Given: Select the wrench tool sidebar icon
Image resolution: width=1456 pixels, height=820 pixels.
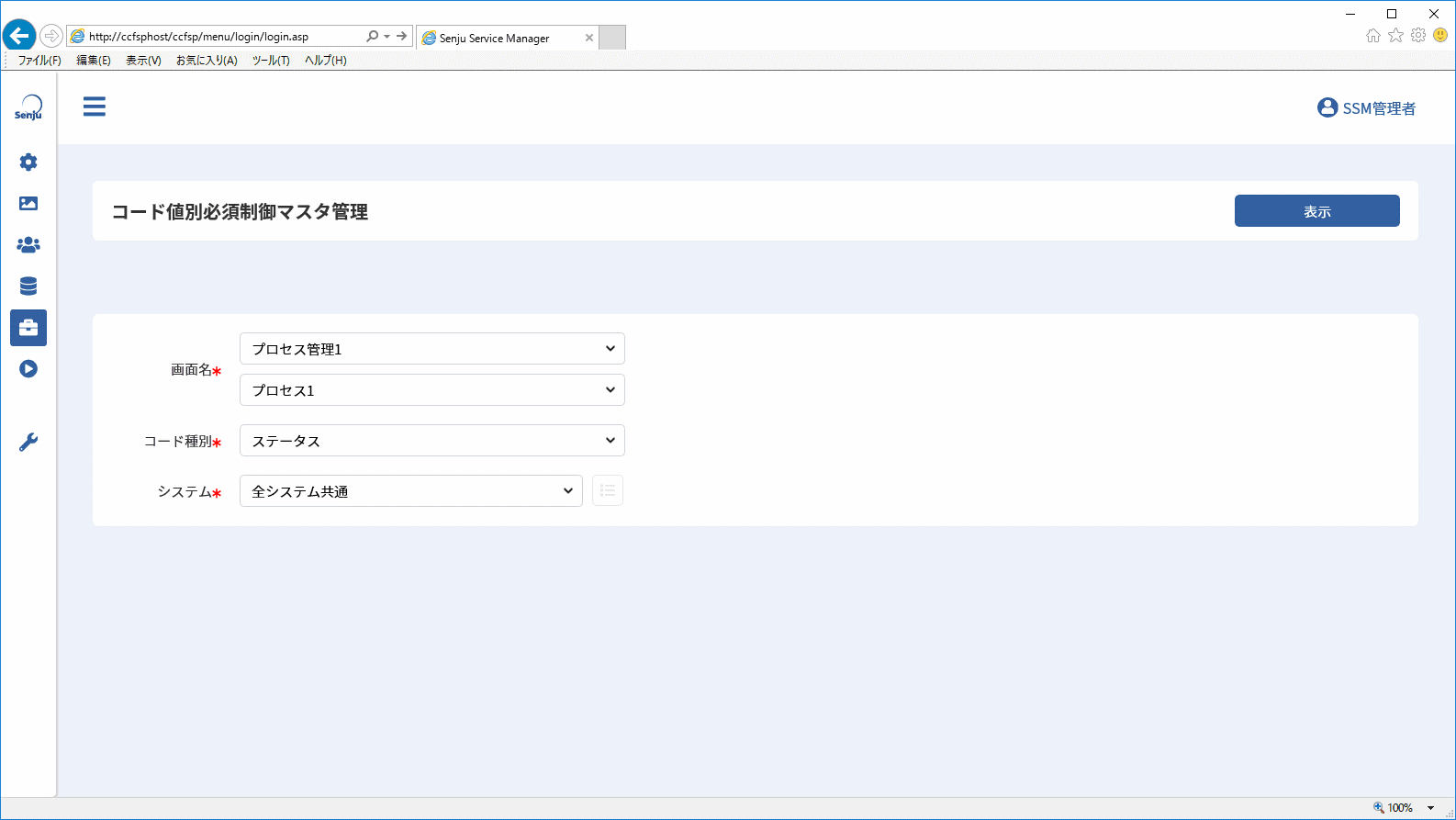Looking at the screenshot, I should coord(28,443).
